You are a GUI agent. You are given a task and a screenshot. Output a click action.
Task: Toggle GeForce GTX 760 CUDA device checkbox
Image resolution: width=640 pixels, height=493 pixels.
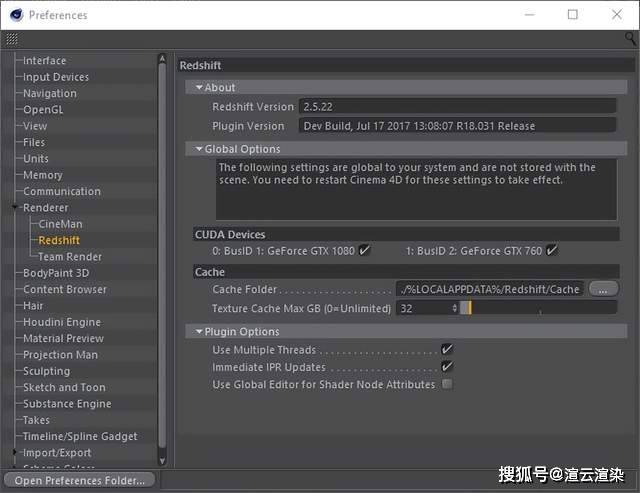(551, 250)
